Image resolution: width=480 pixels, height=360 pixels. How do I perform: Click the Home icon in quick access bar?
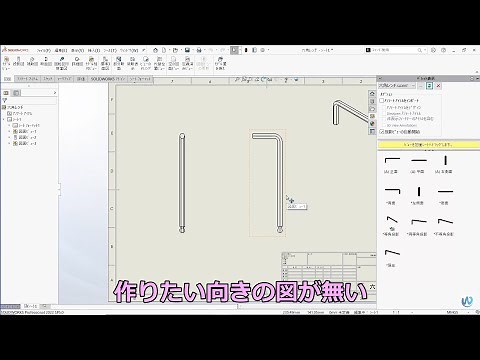155,50
